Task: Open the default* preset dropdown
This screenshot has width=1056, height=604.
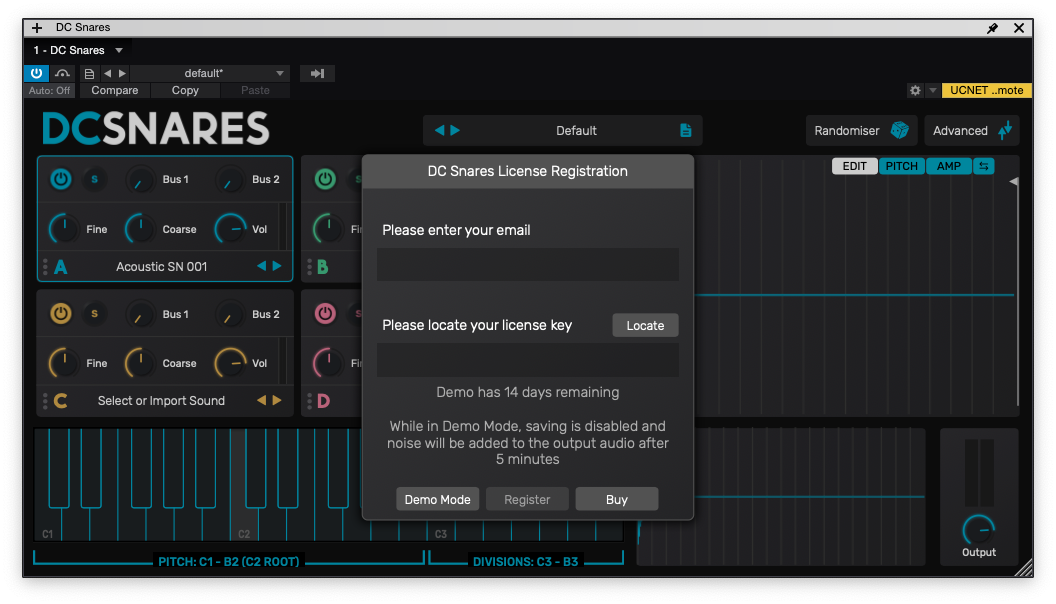Action: pos(209,73)
